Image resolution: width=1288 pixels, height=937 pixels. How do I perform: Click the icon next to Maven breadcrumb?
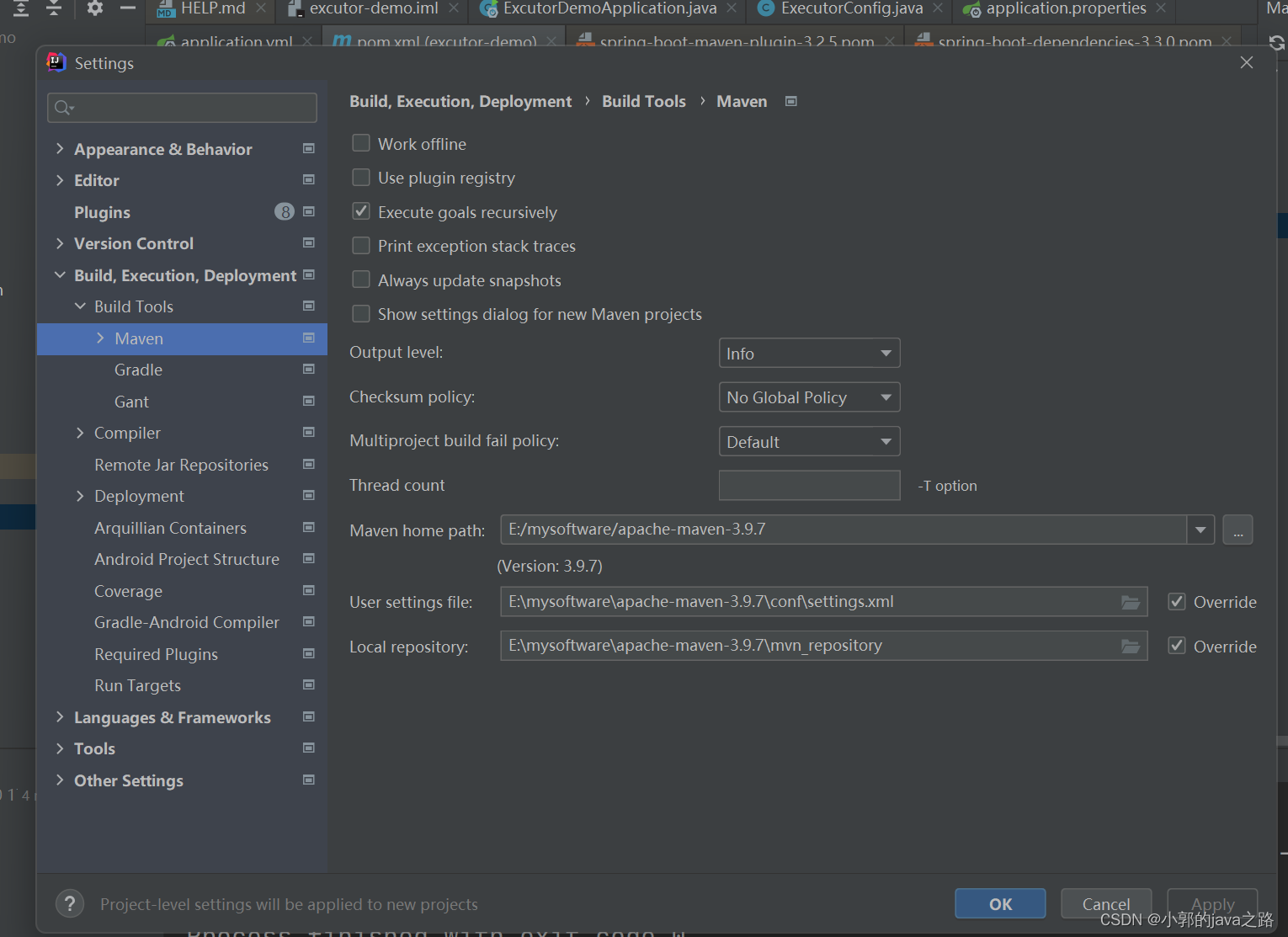tap(791, 101)
